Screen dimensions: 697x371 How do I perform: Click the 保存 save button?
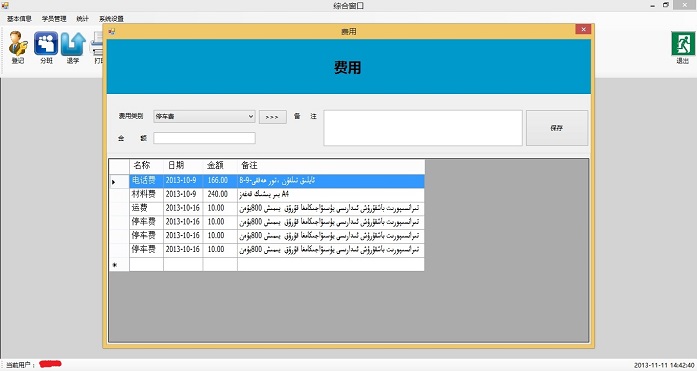pyautogui.click(x=557, y=128)
